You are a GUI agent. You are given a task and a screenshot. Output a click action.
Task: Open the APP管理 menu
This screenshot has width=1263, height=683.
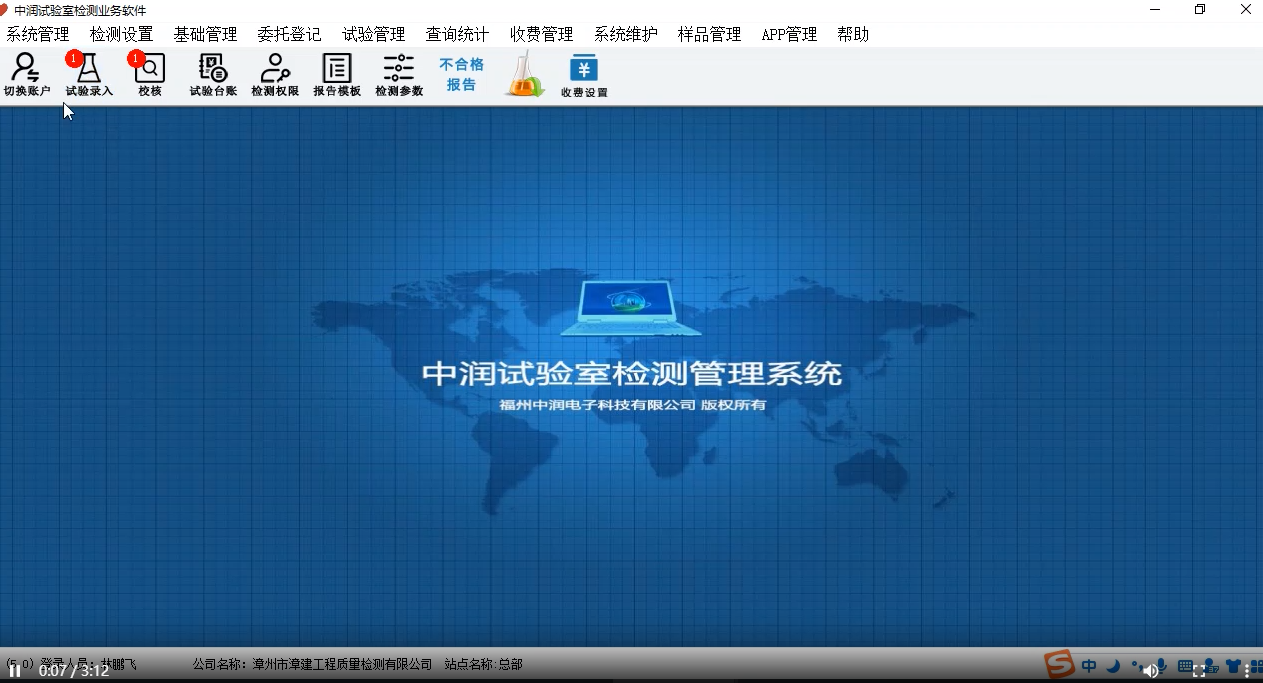tap(789, 34)
